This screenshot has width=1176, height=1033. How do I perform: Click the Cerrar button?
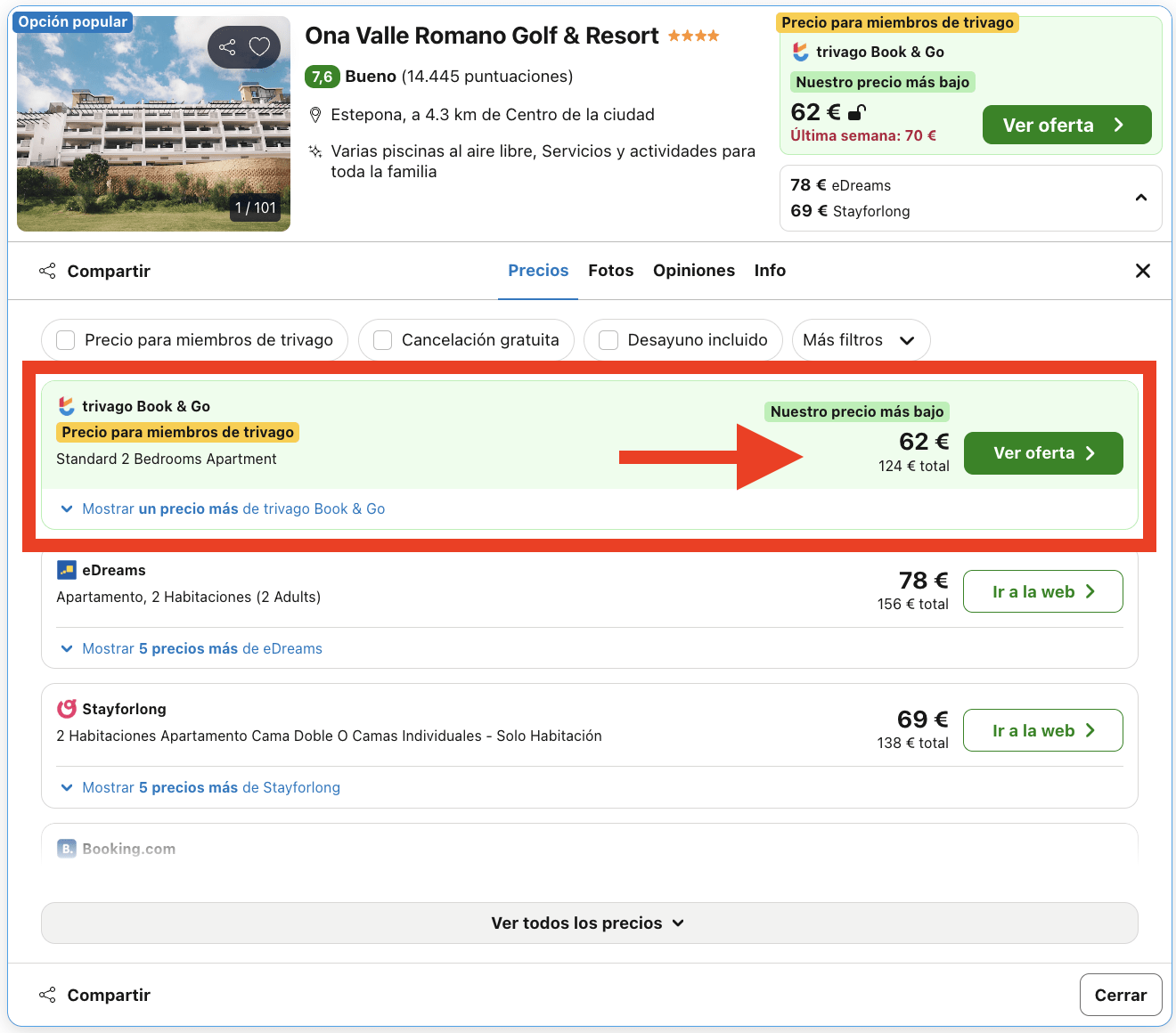[1121, 995]
